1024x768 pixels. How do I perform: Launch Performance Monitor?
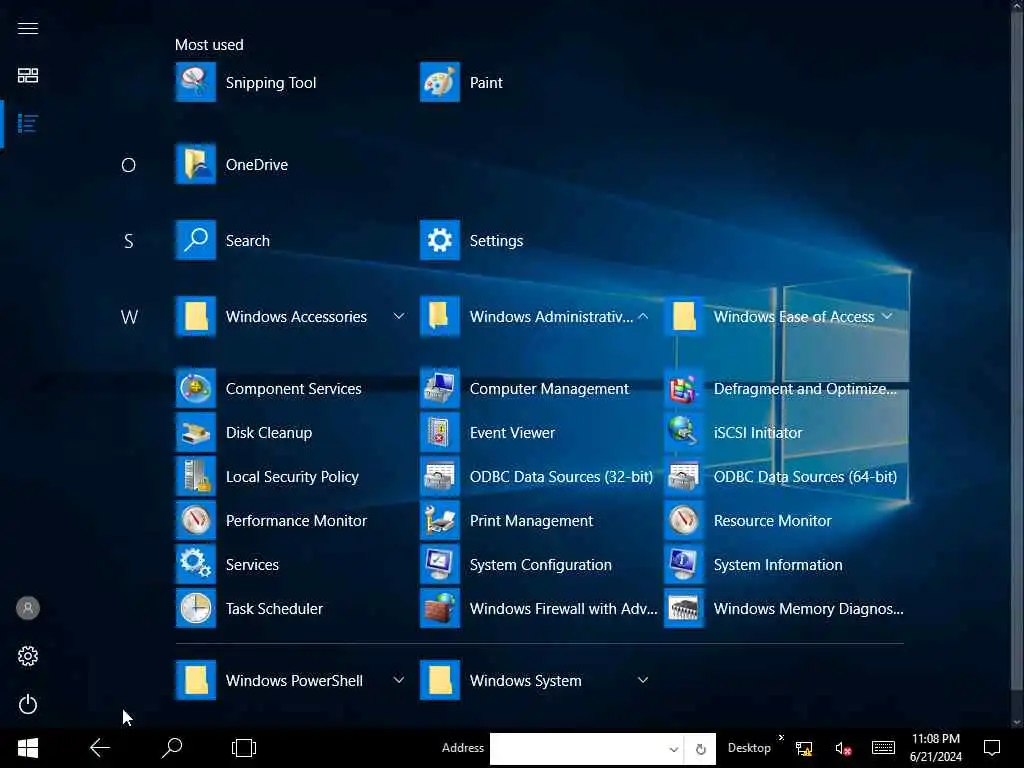coord(272,520)
